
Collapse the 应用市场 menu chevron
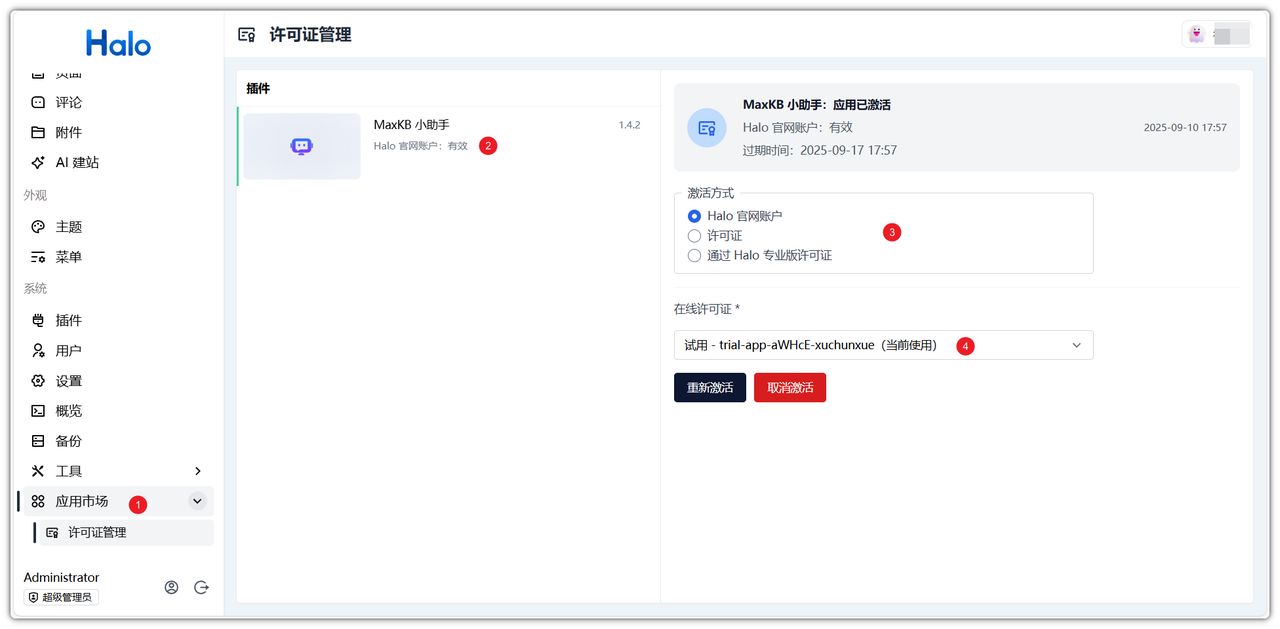[197, 501]
